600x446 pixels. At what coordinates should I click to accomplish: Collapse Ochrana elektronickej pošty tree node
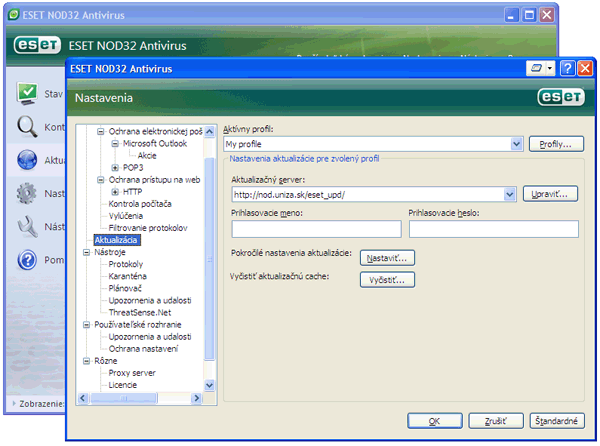100,131
